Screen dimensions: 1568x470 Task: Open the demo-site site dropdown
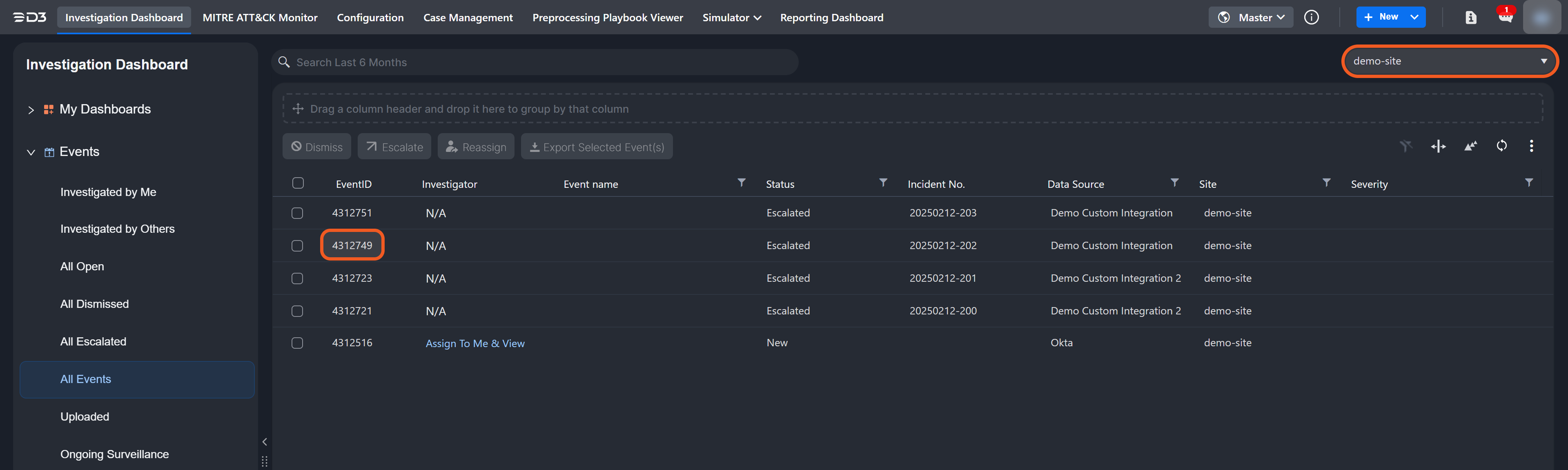[1449, 61]
